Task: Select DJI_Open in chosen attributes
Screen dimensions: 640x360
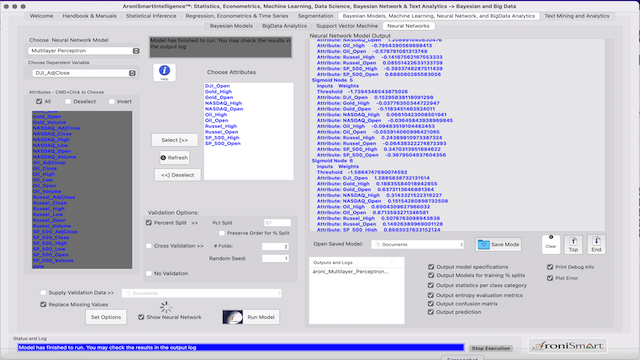Action: tap(217, 86)
